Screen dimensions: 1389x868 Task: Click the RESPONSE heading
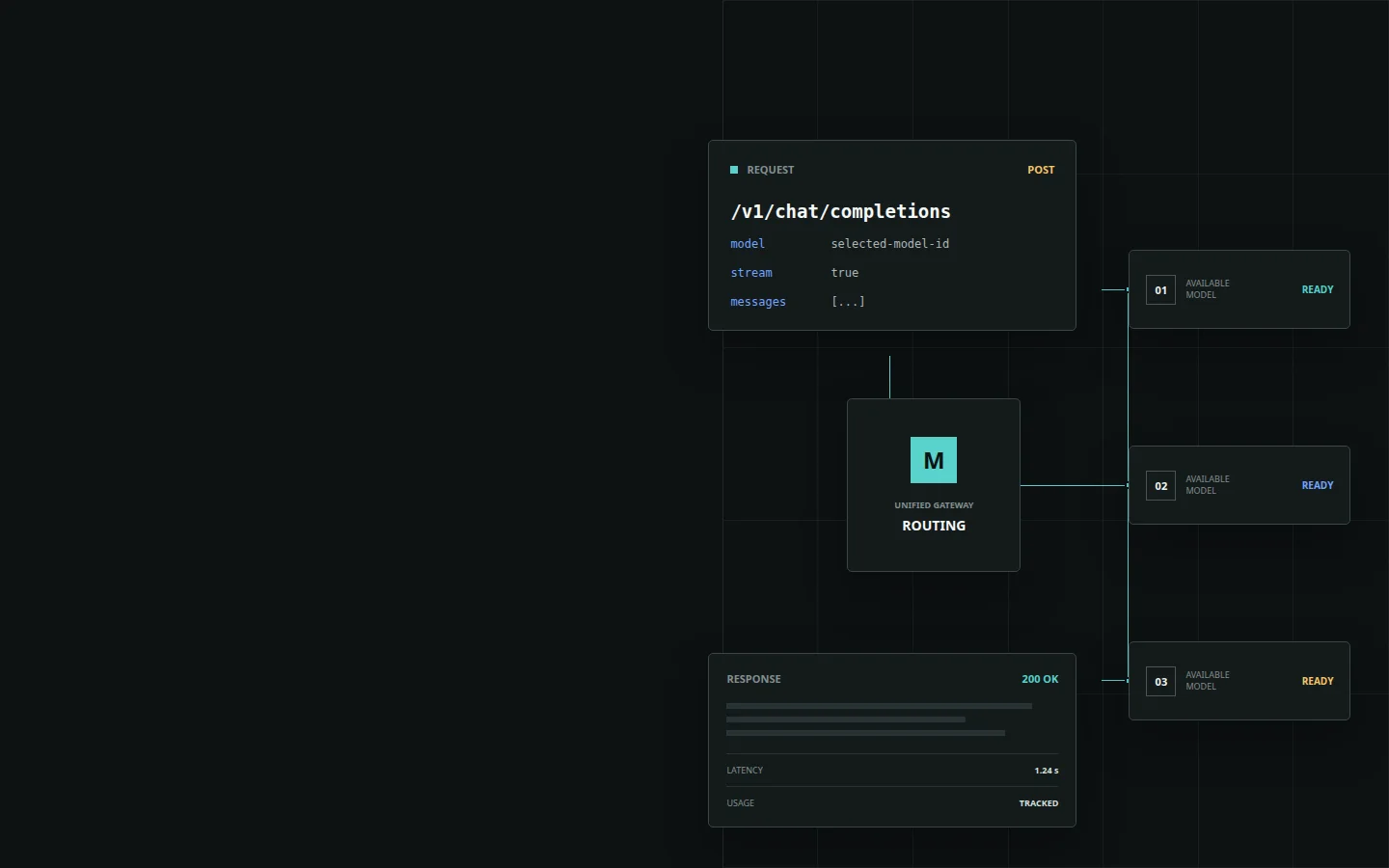(753, 679)
